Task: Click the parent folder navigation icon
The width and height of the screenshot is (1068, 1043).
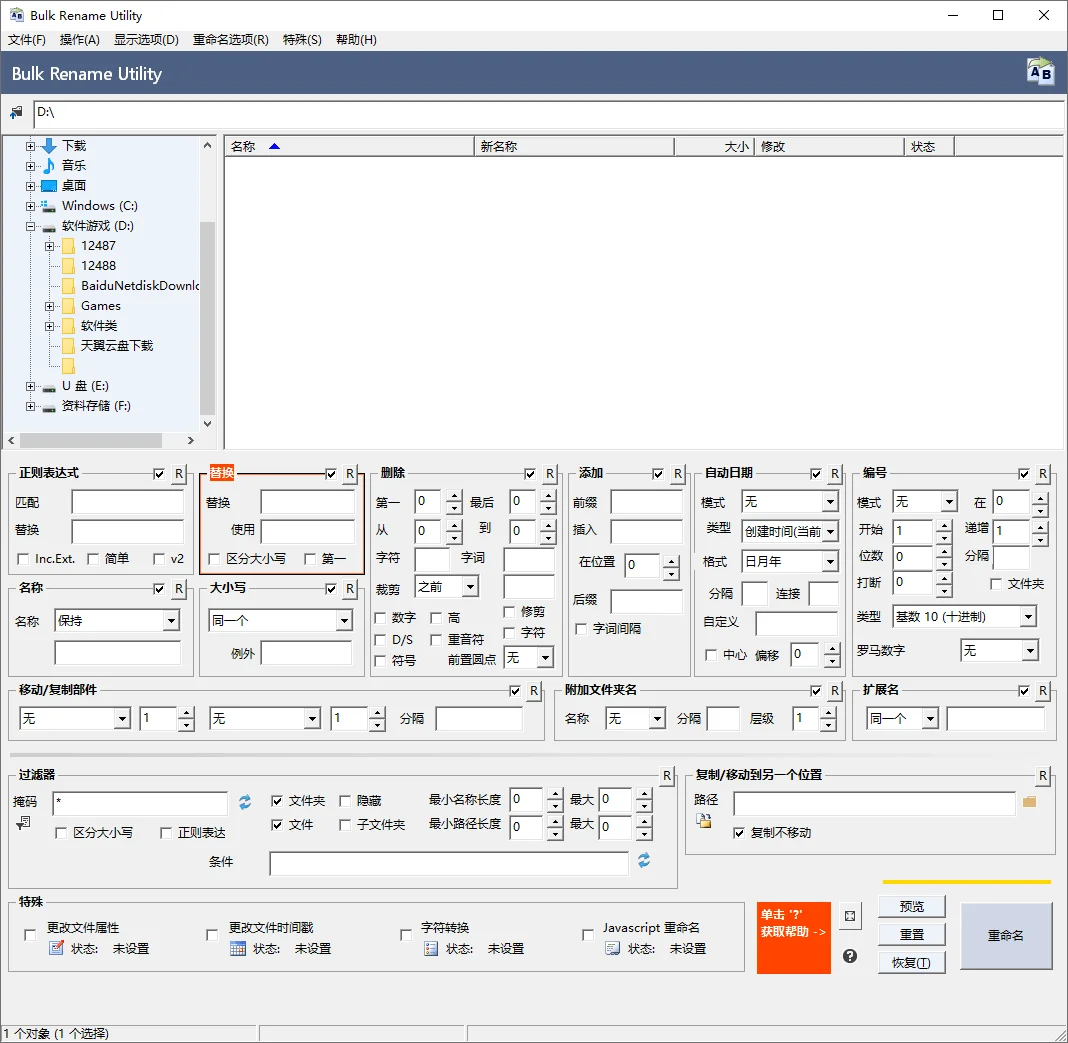Action: pos(14,112)
